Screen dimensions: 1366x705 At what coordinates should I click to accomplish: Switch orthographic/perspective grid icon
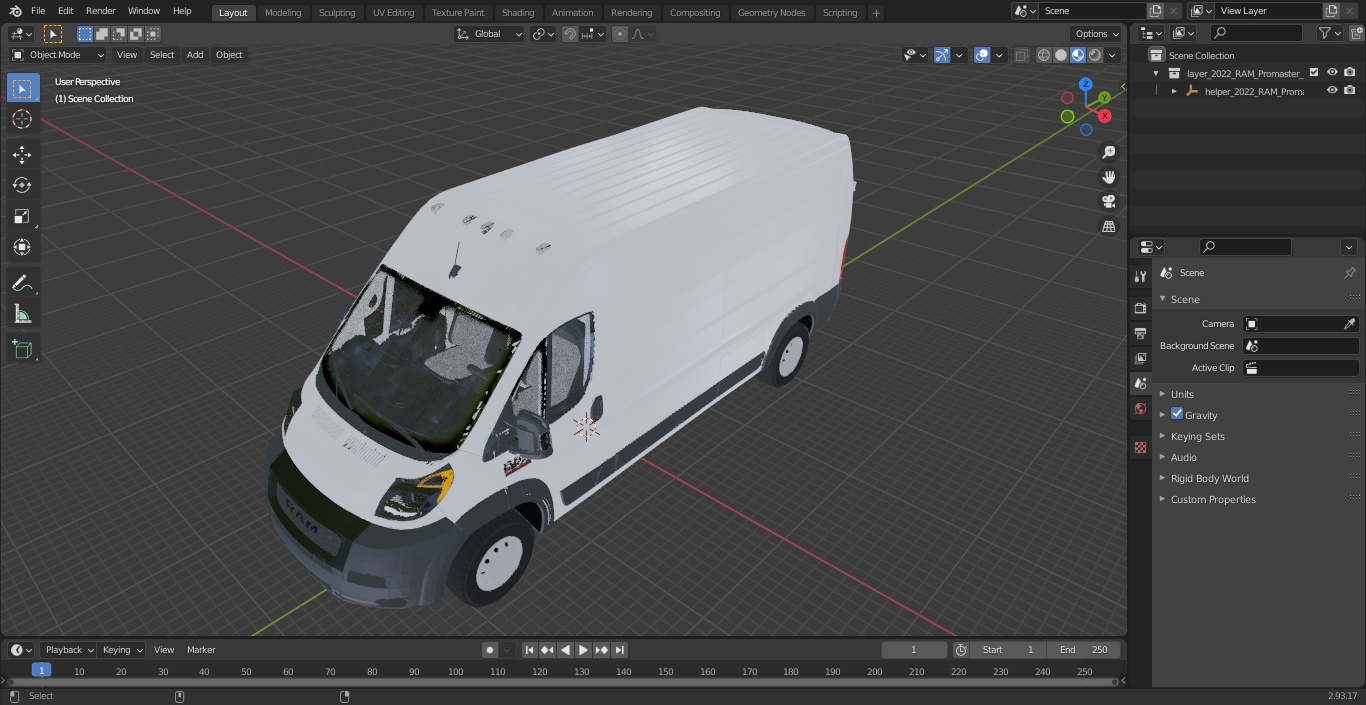pos(1108,226)
